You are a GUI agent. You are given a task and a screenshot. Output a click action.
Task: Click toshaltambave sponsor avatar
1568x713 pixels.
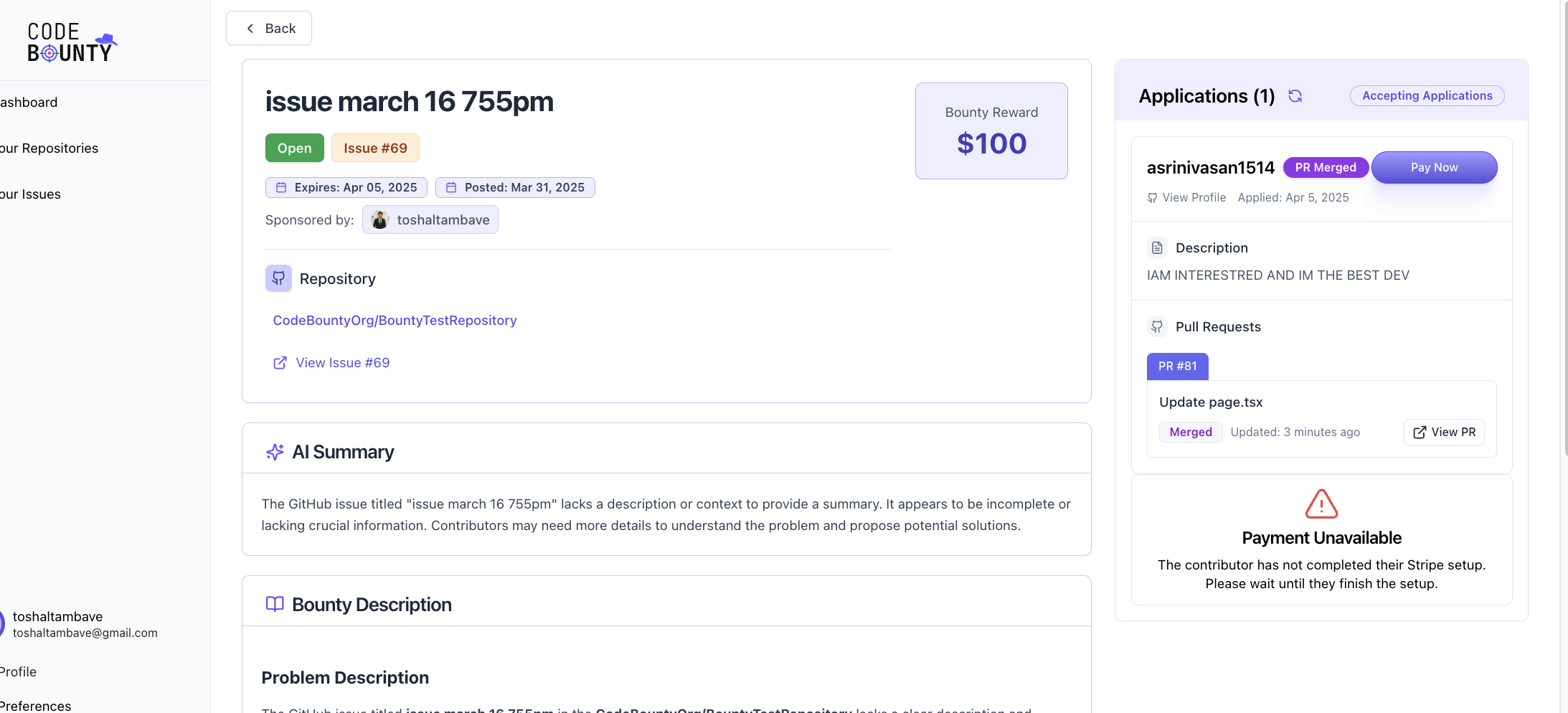click(x=380, y=220)
